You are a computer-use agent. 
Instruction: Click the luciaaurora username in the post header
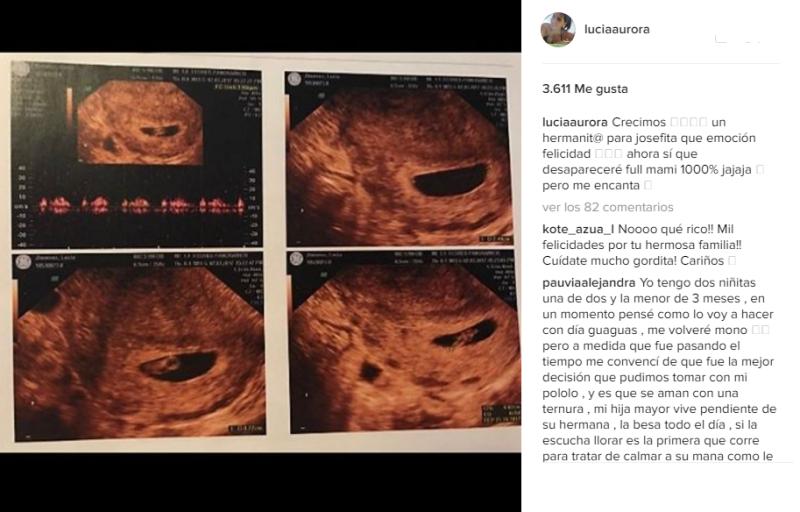(x=616, y=29)
